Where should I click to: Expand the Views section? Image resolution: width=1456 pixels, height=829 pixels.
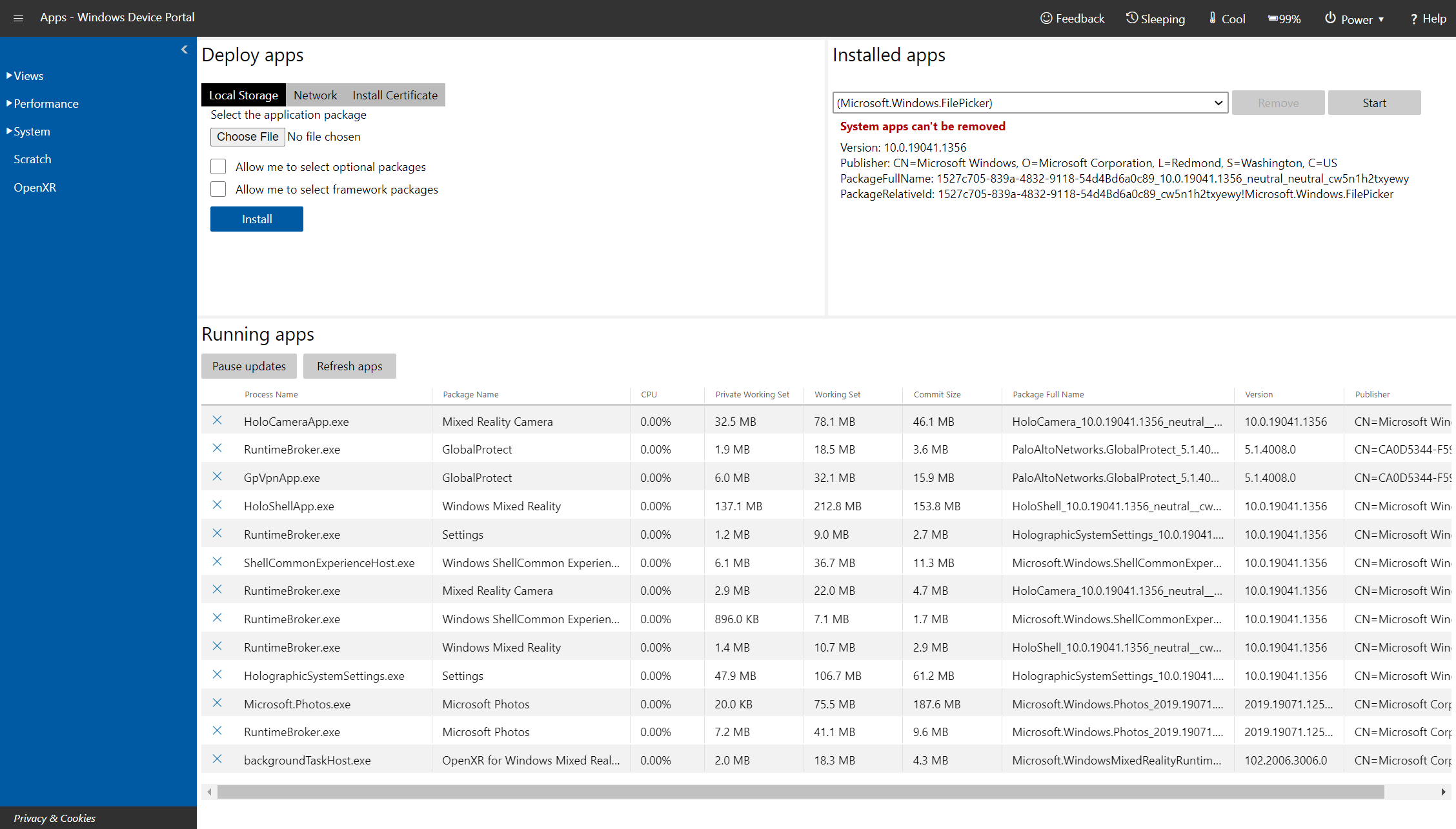tap(28, 75)
